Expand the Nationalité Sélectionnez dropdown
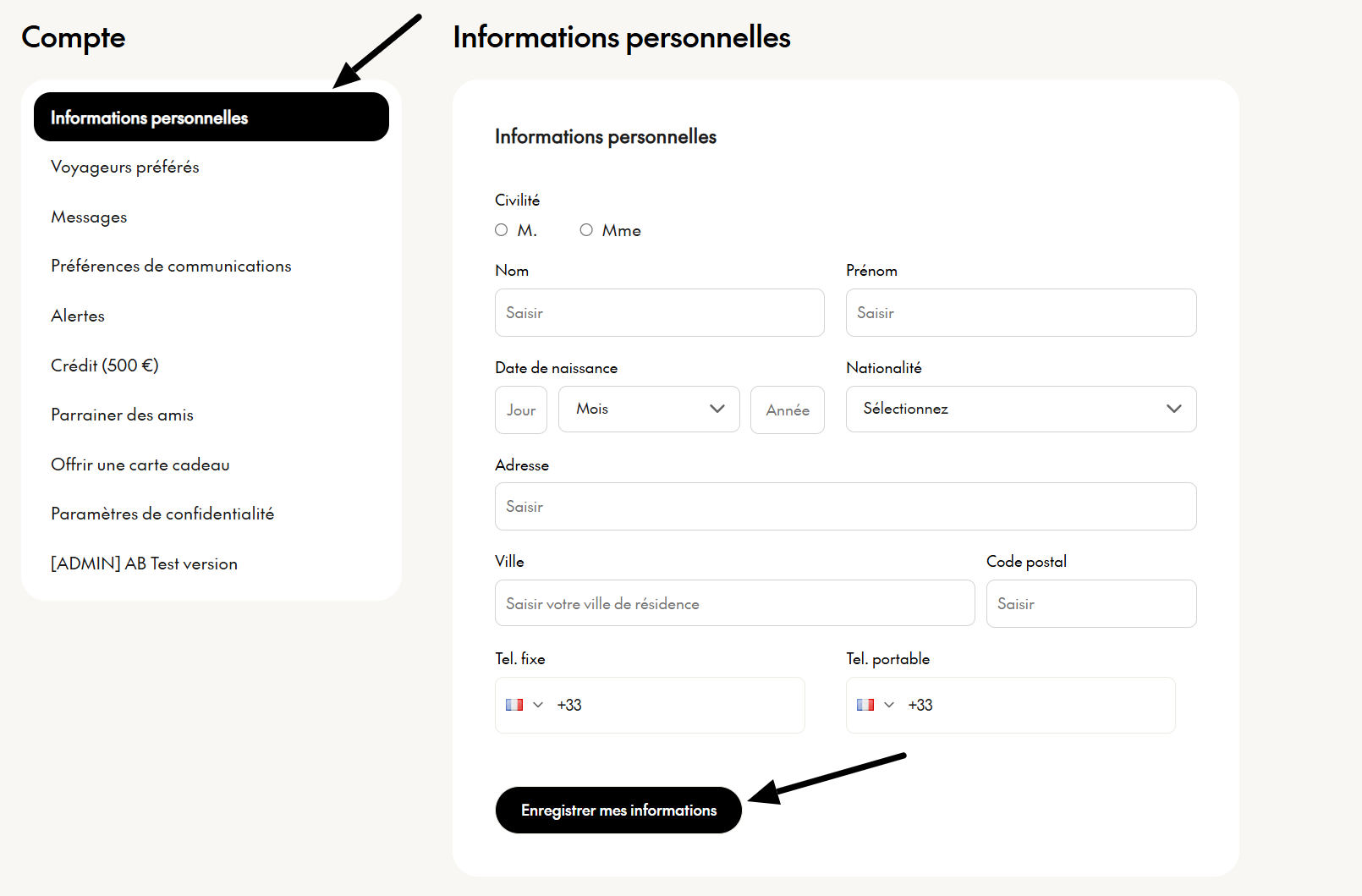 [1021, 410]
